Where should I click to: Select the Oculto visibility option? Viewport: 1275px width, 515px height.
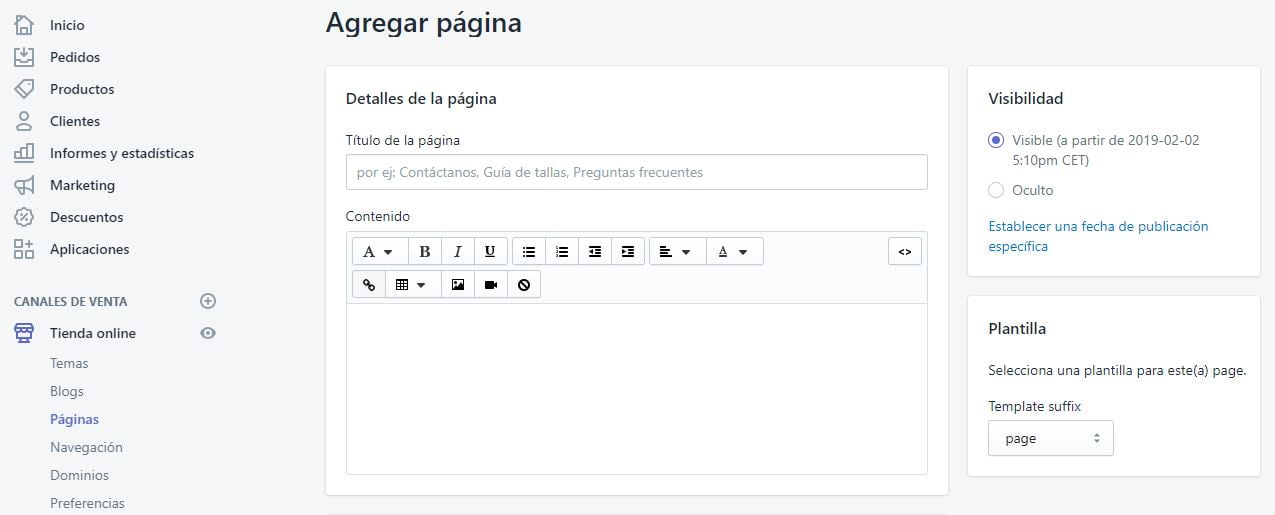(x=996, y=190)
